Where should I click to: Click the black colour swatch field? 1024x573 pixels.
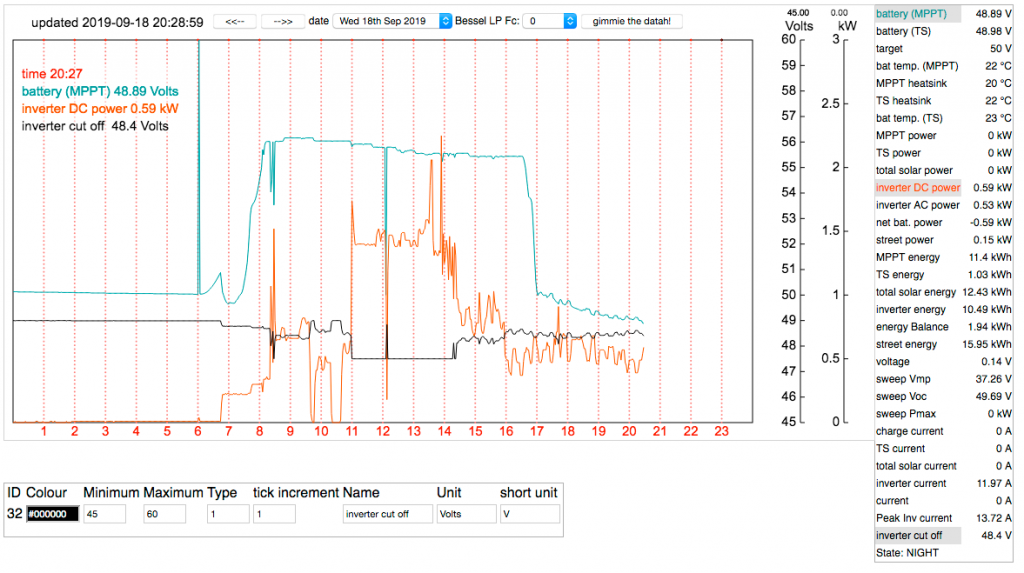tap(52, 514)
